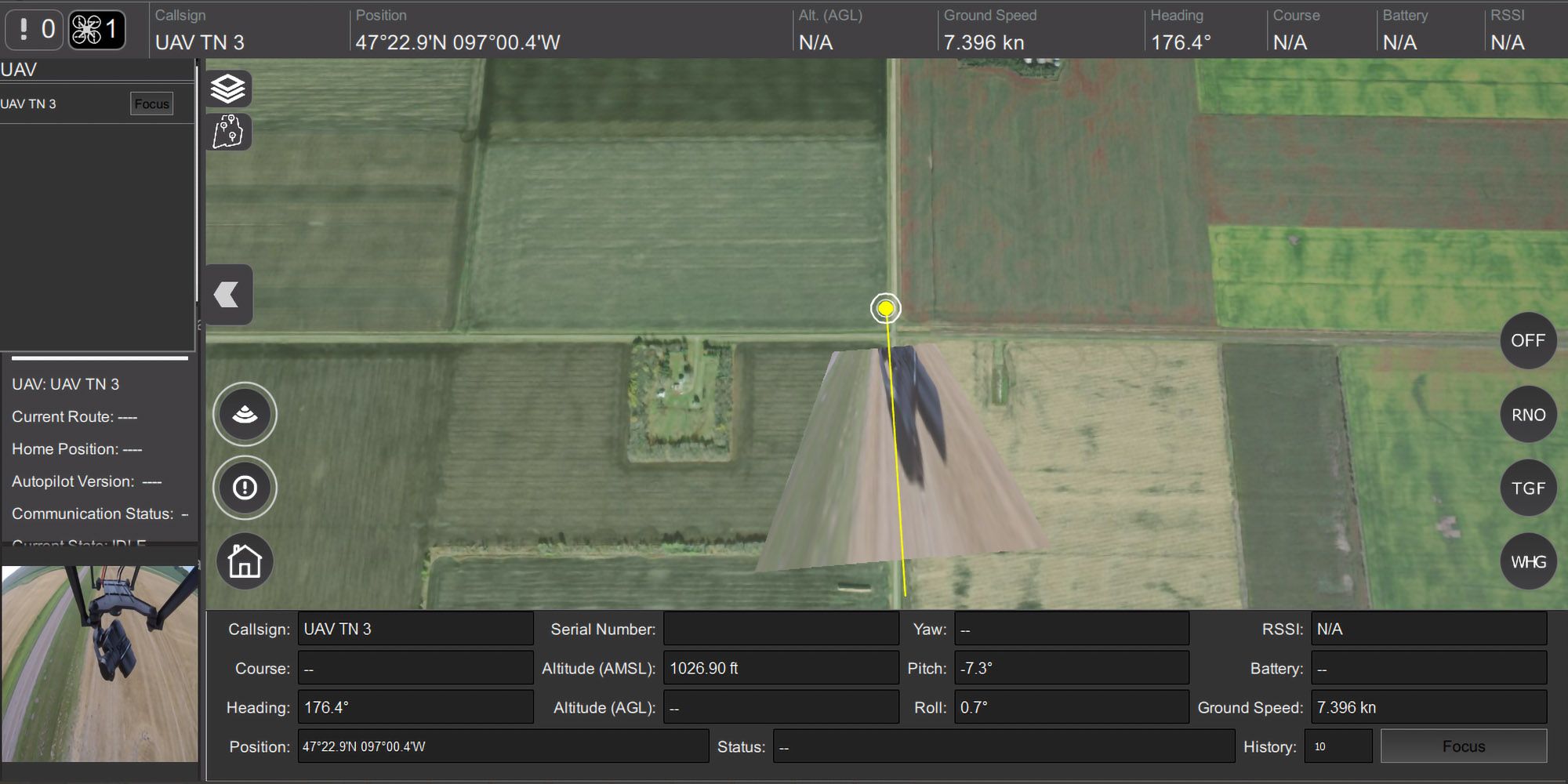Open the map layers selector icon
The image size is (1568, 784).
point(228,89)
